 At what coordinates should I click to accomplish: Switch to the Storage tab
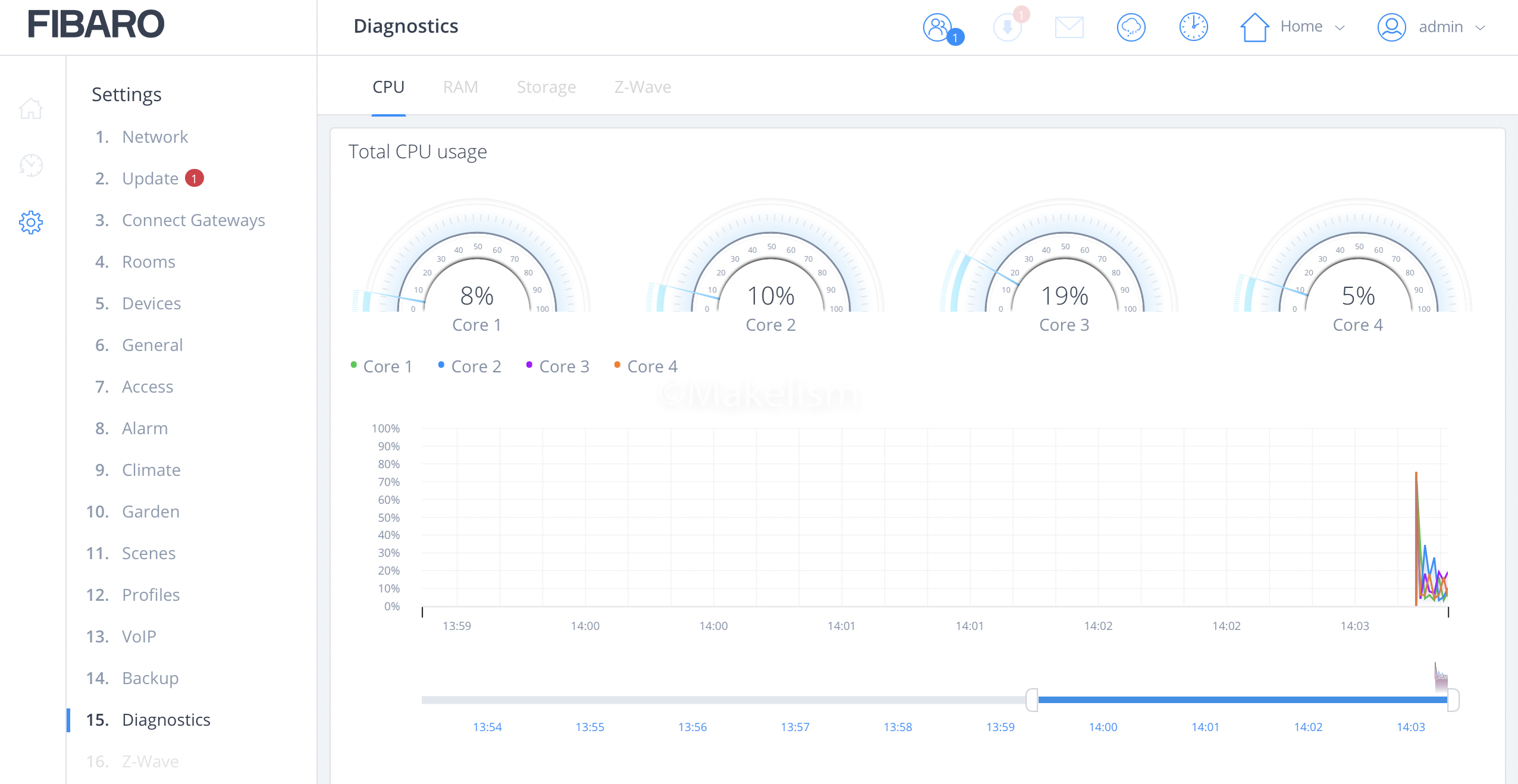pyautogui.click(x=546, y=87)
